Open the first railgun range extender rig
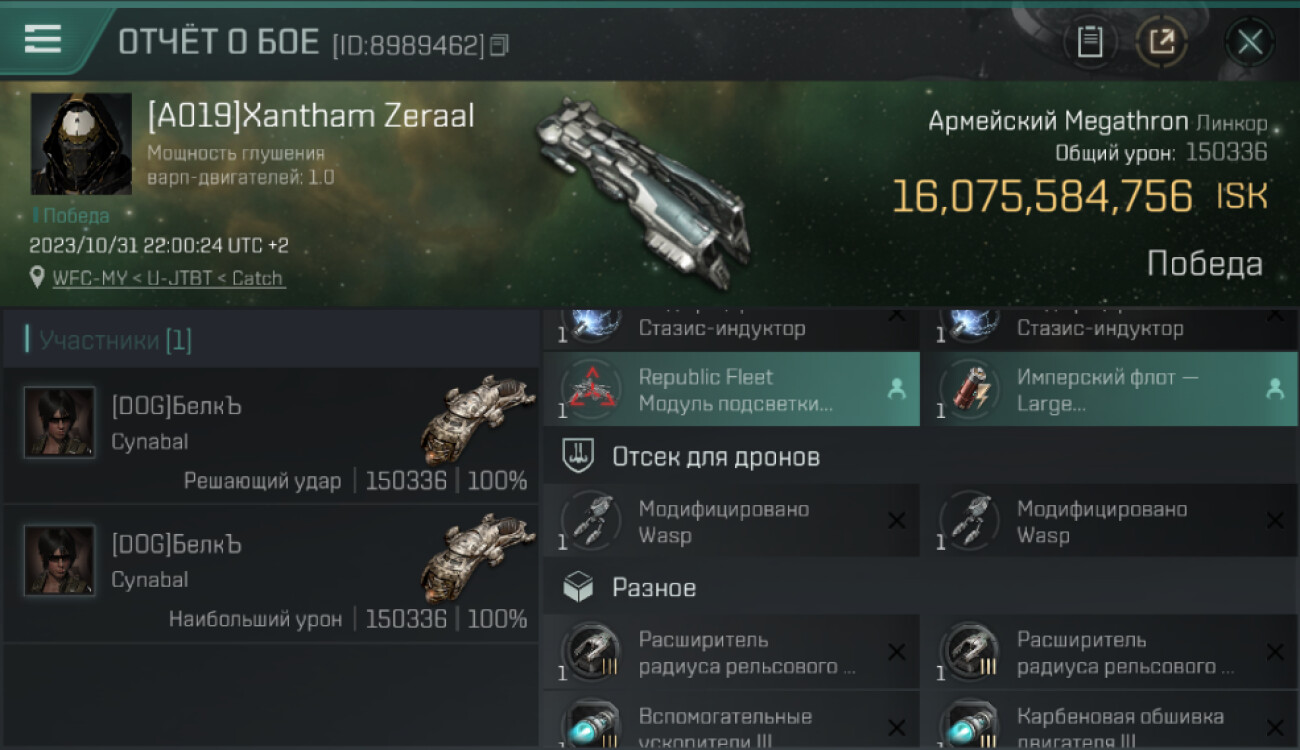The width and height of the screenshot is (1300, 750). pyautogui.click(x=731, y=652)
